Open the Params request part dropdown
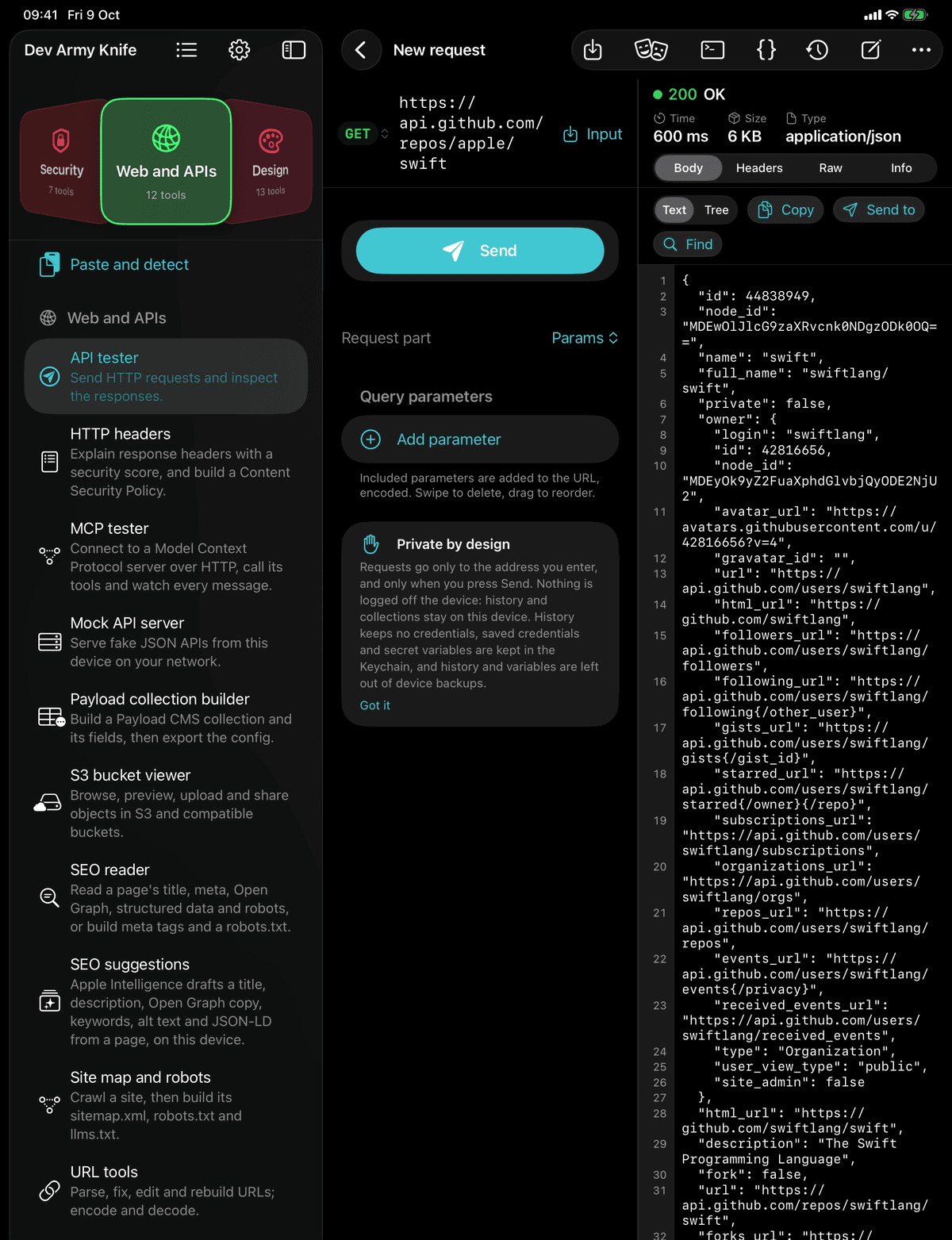 [585, 338]
